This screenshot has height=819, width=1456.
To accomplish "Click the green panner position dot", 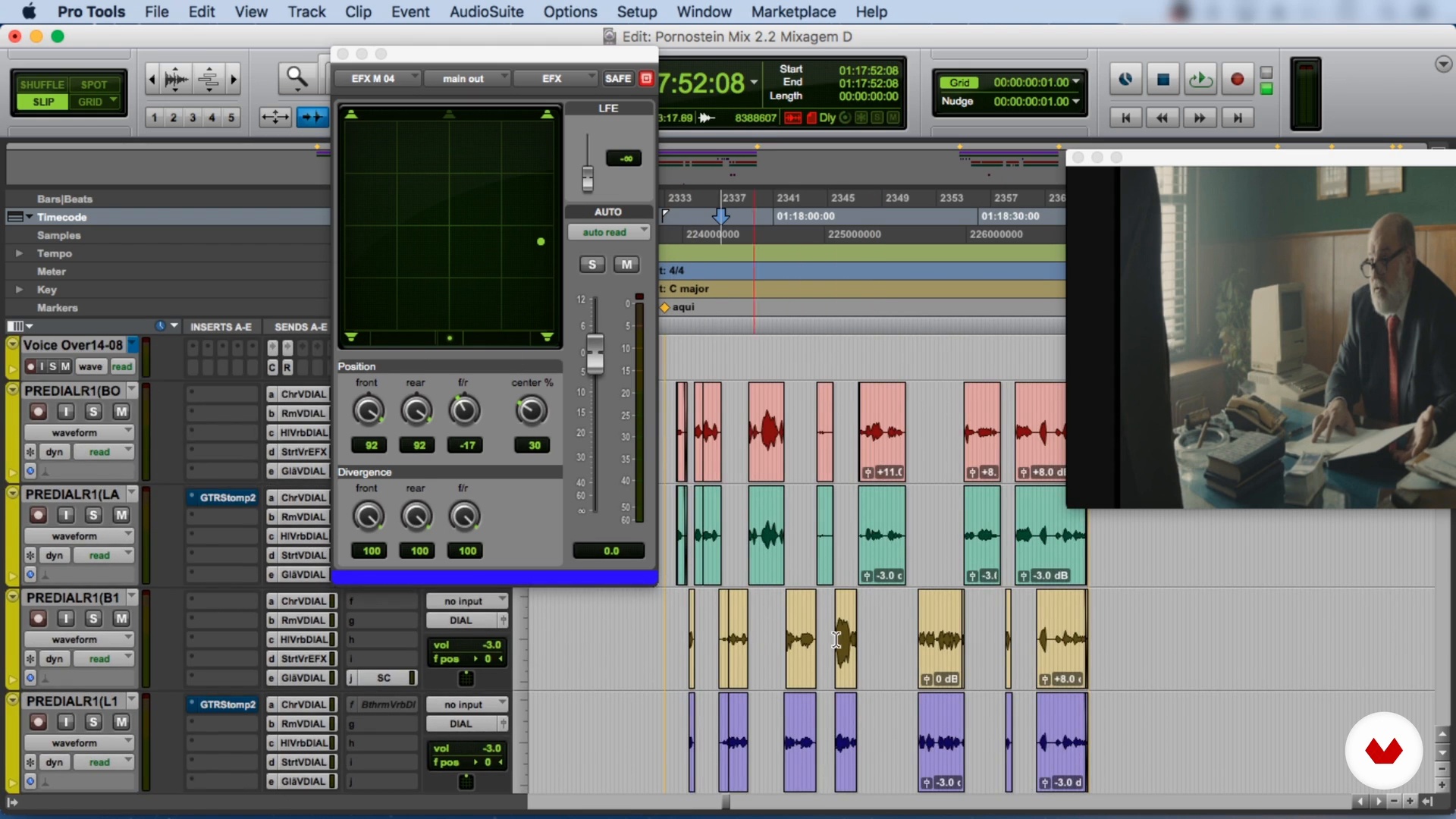I will pos(541,242).
